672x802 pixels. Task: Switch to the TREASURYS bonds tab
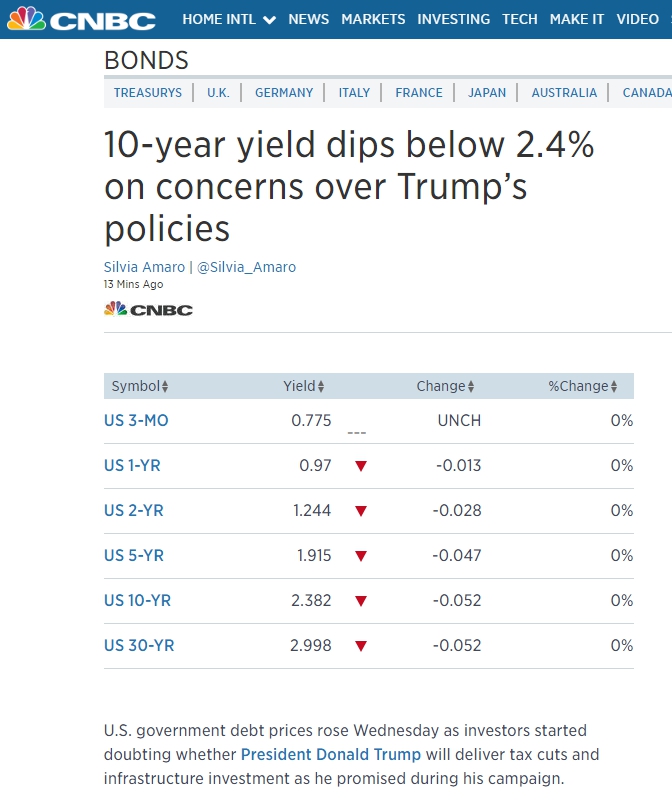pos(148,93)
